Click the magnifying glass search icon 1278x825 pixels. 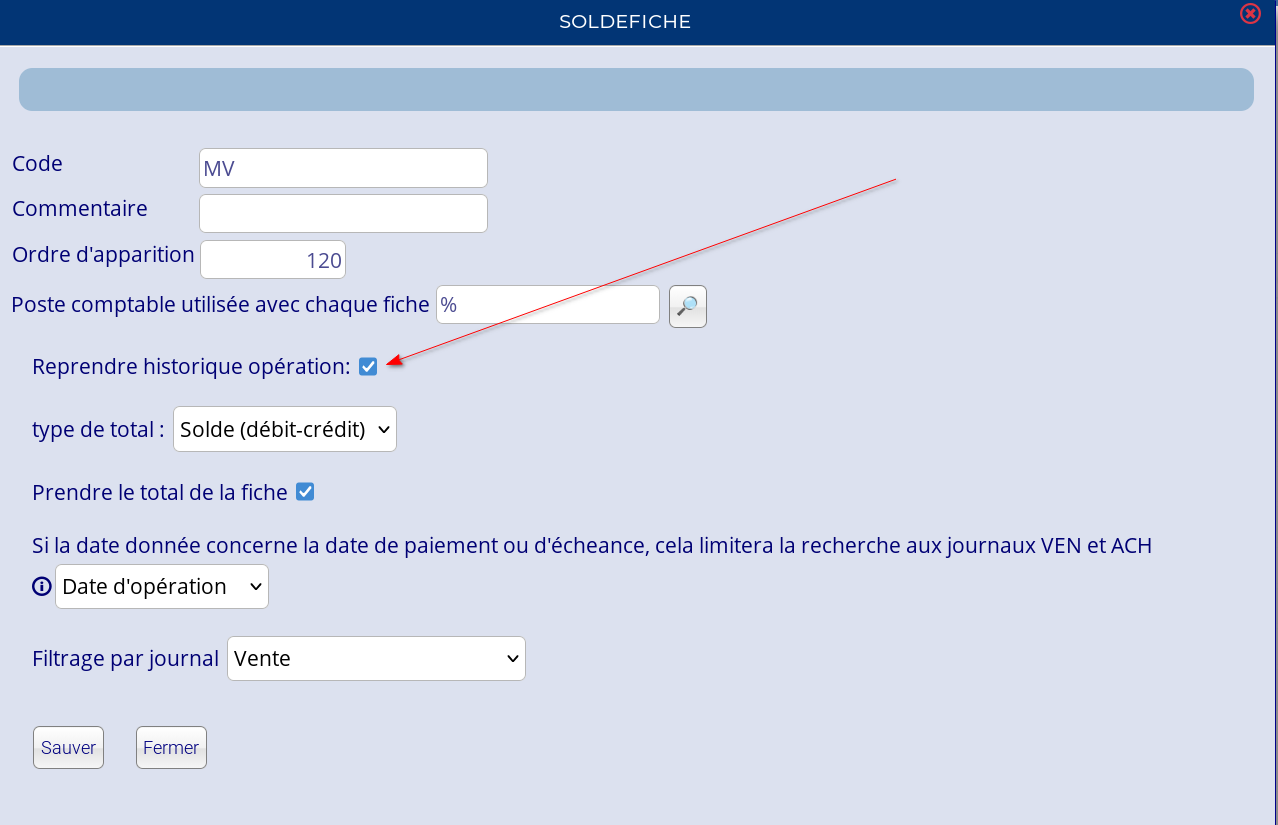pos(687,306)
